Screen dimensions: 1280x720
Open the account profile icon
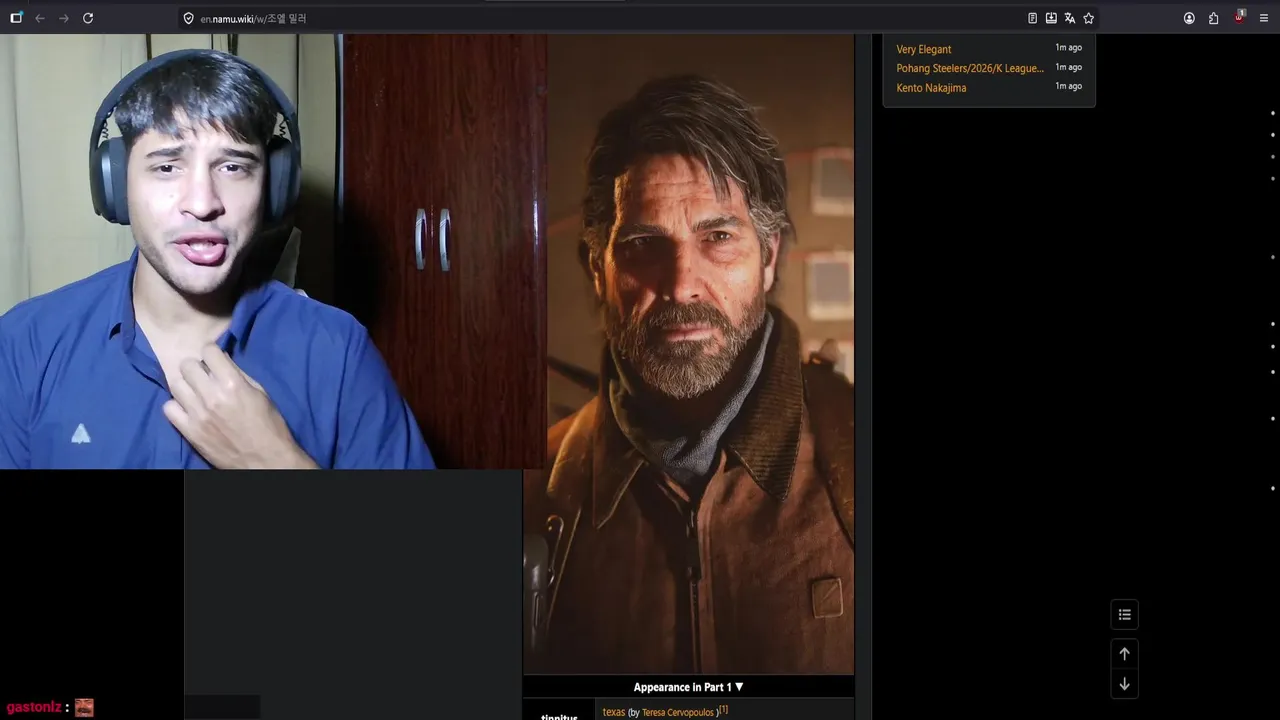pos(1189,18)
